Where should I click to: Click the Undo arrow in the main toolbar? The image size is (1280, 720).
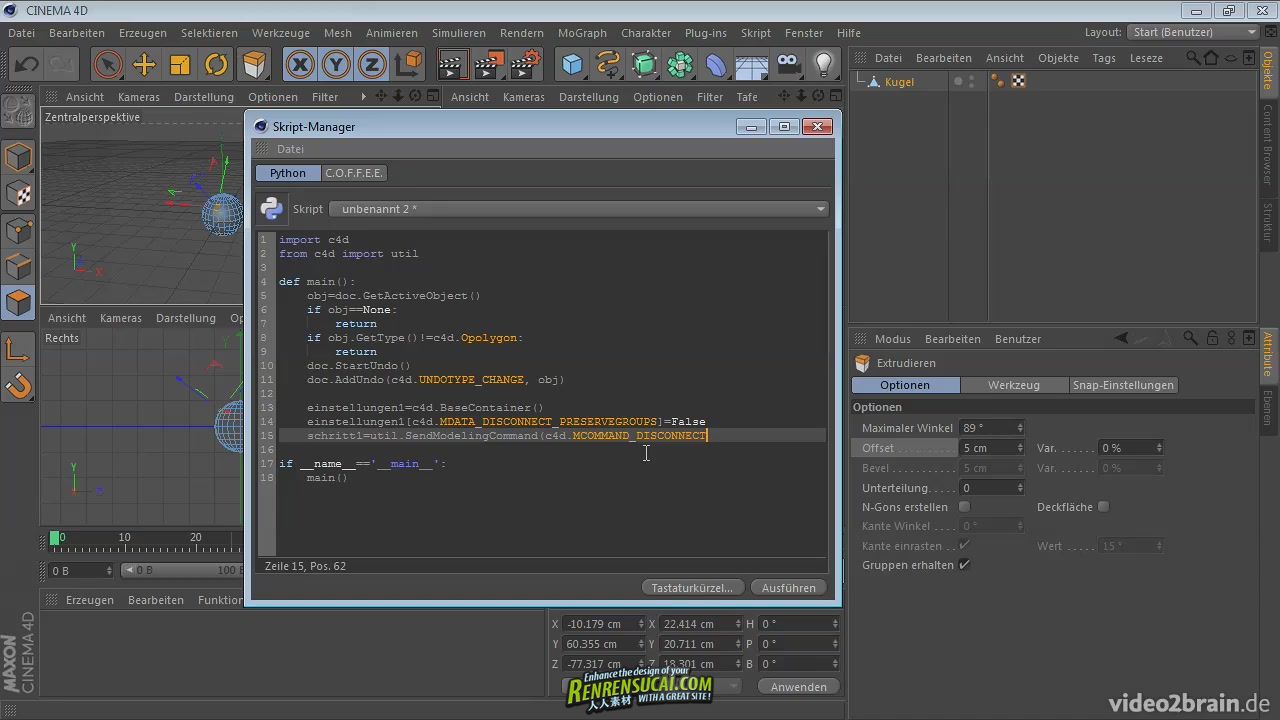pyautogui.click(x=27, y=65)
